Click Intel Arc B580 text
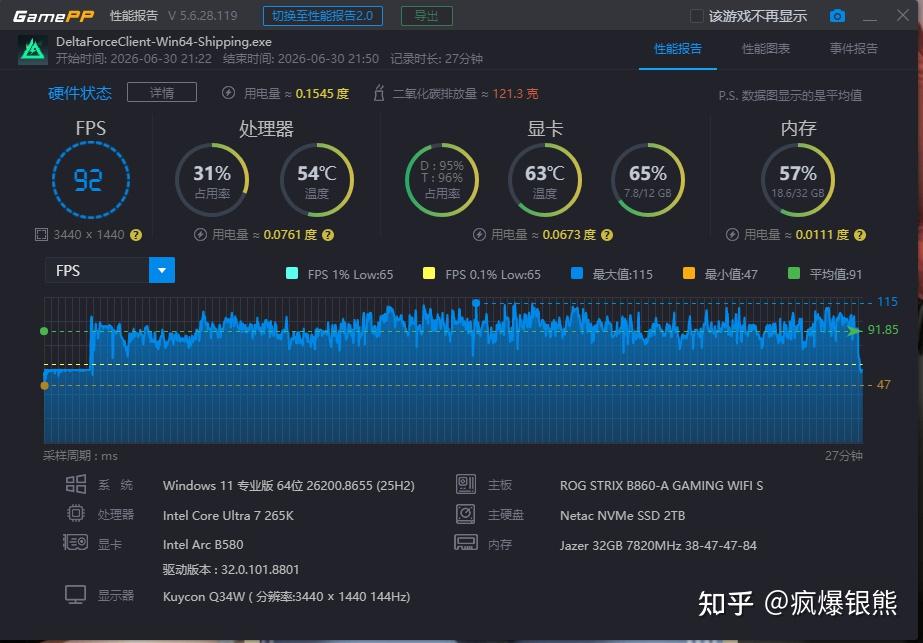Screen dimensions: 923x643 click(202, 544)
